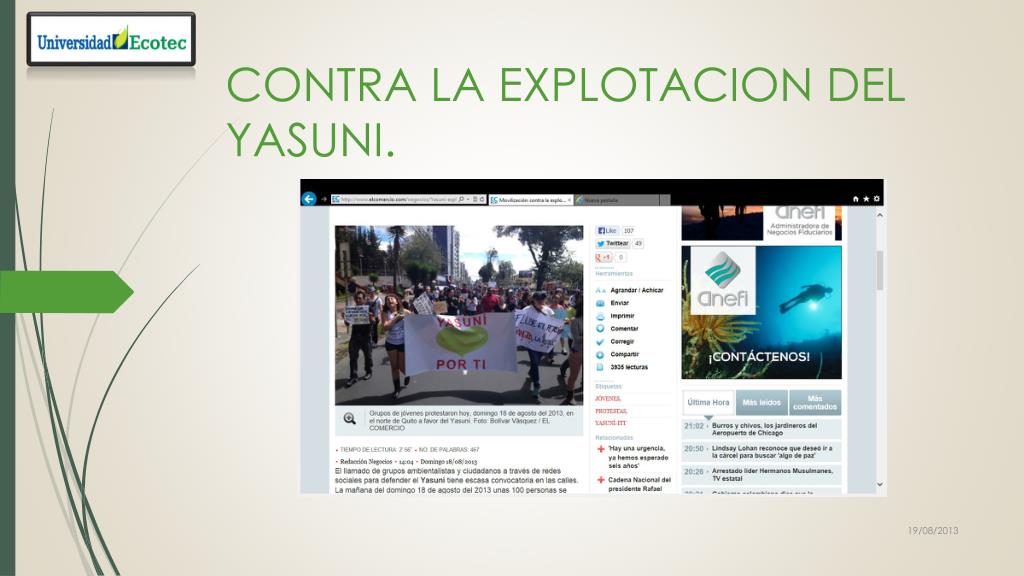Open the address bar dropdown arrow
The height and width of the screenshot is (576, 1024).
(x=468, y=199)
